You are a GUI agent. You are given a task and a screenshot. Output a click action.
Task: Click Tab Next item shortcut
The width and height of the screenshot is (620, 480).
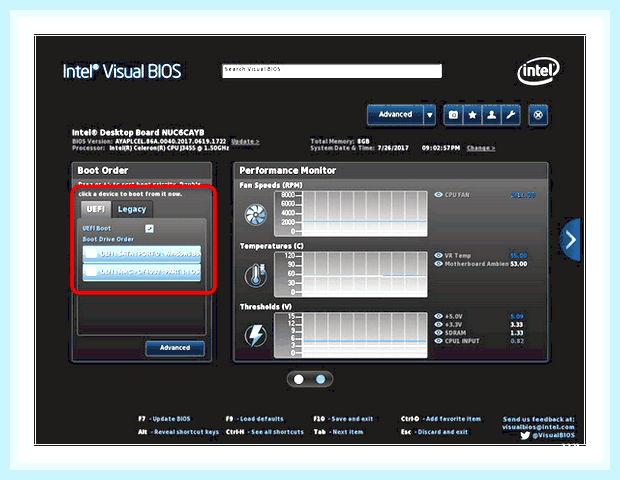point(338,432)
